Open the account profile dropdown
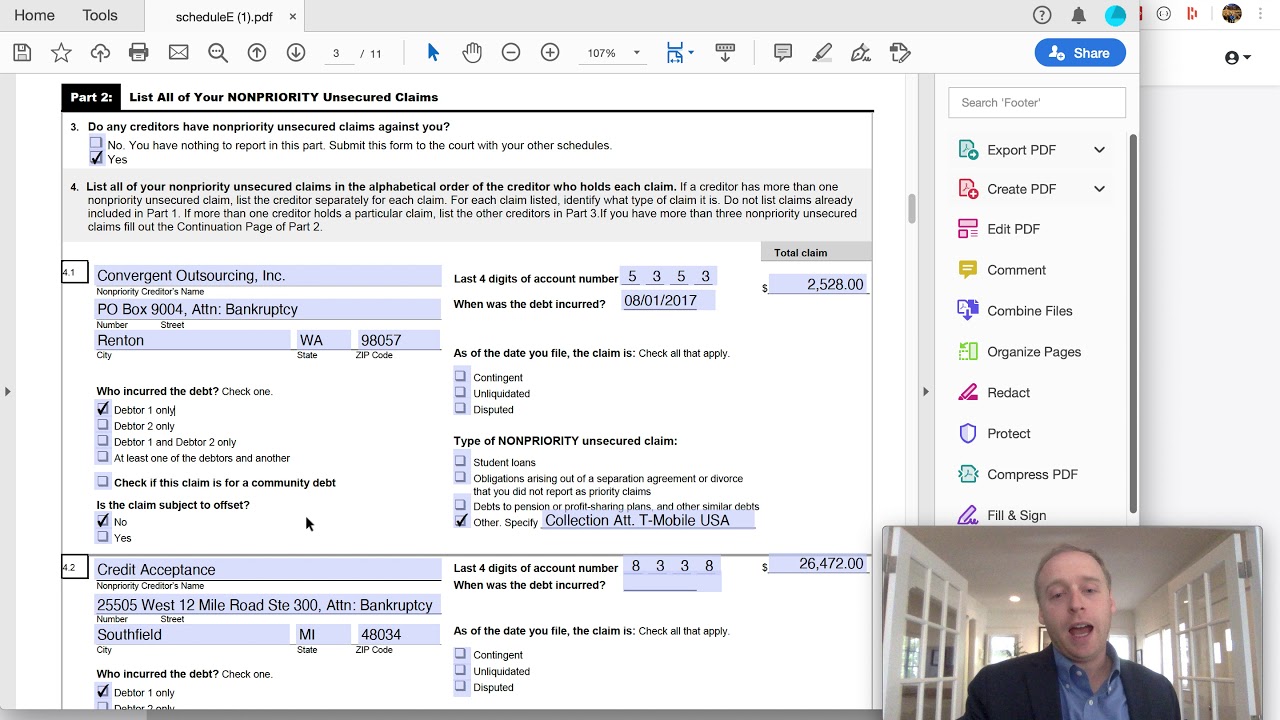 [x=1237, y=58]
